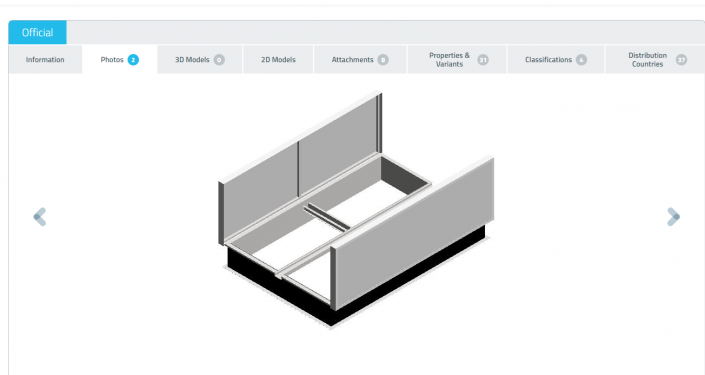Click the isometric product photo
Viewport: 705px width, 375px height.
pyautogui.click(x=356, y=210)
